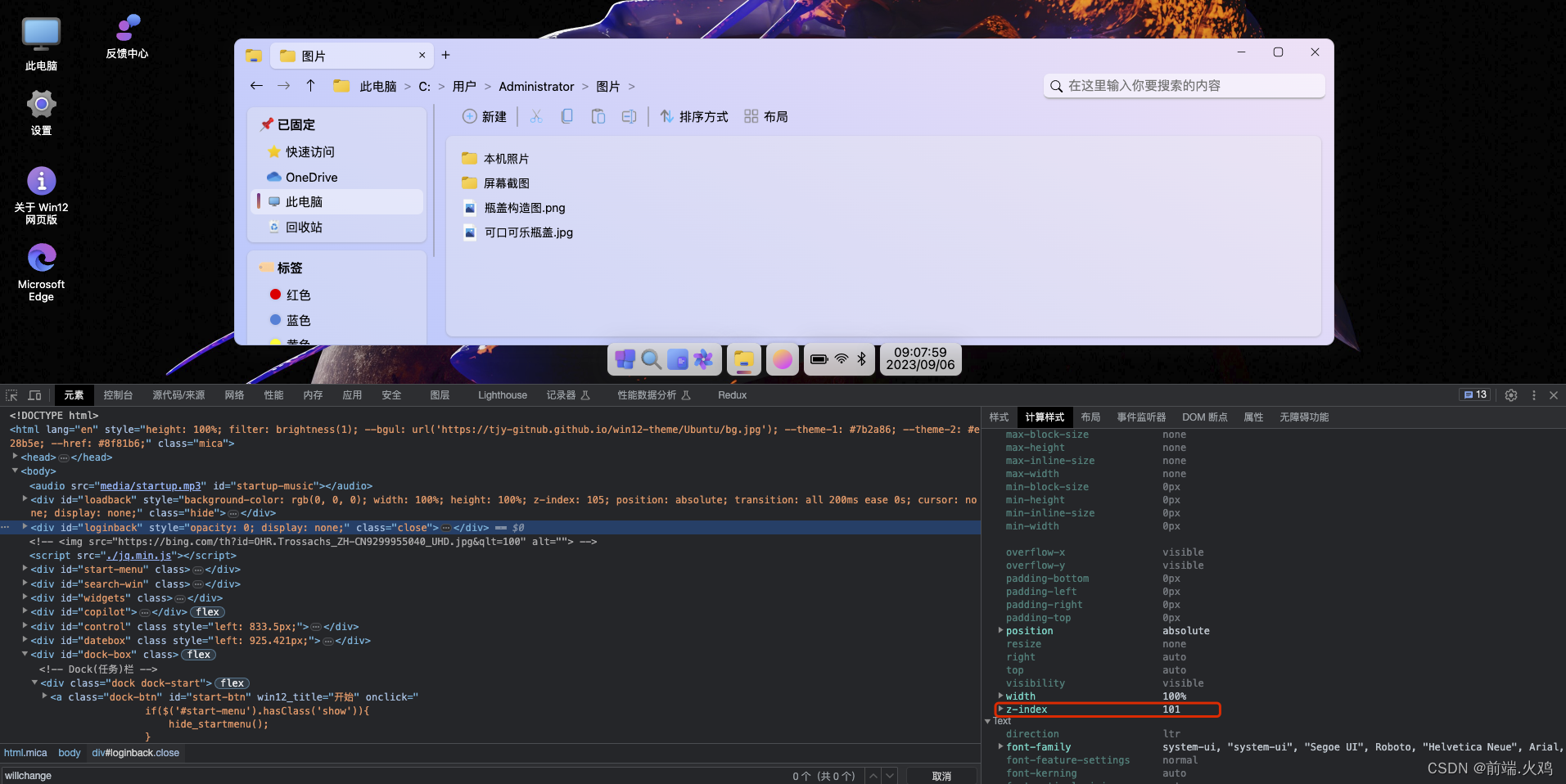Click 新建 button in explorer
1566x784 pixels.
coord(485,117)
